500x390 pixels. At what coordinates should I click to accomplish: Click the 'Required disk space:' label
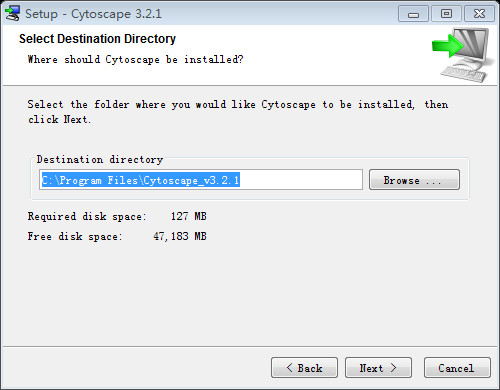tap(87, 216)
